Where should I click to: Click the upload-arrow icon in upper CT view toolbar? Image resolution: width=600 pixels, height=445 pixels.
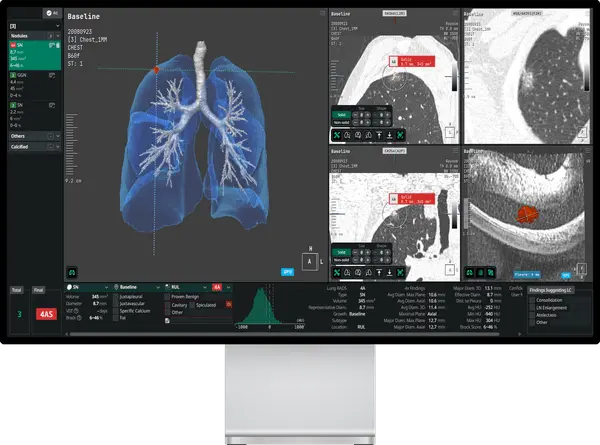pyautogui.click(x=379, y=135)
